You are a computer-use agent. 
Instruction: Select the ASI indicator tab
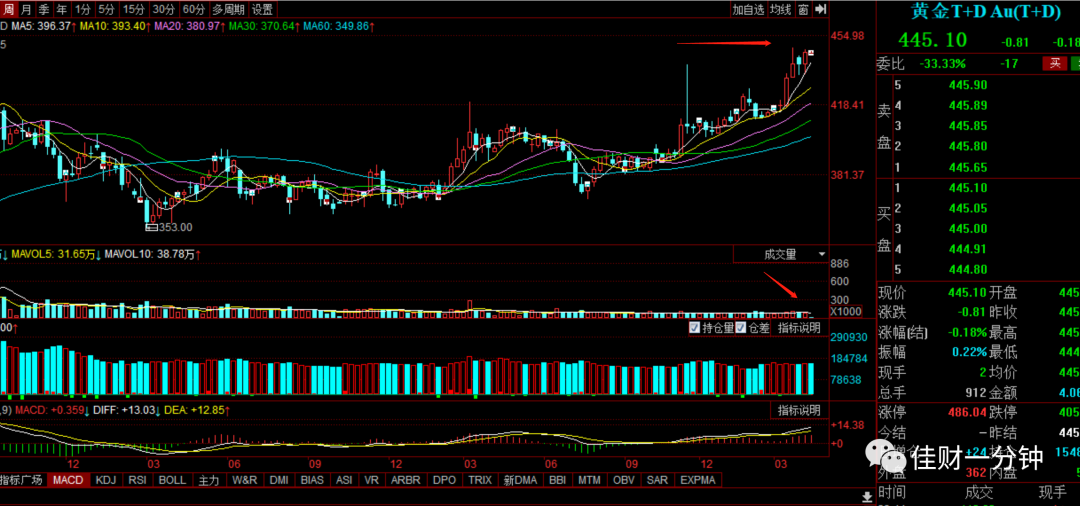pyautogui.click(x=345, y=480)
